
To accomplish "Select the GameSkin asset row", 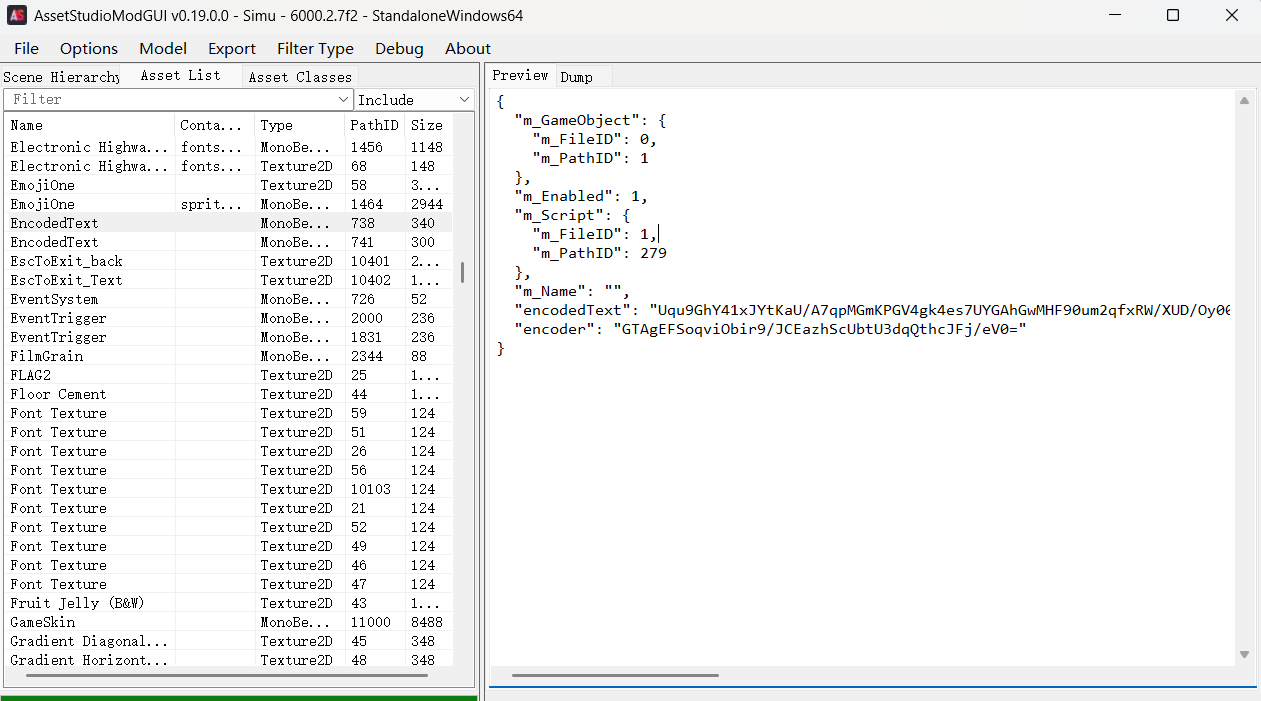I will click(229, 622).
